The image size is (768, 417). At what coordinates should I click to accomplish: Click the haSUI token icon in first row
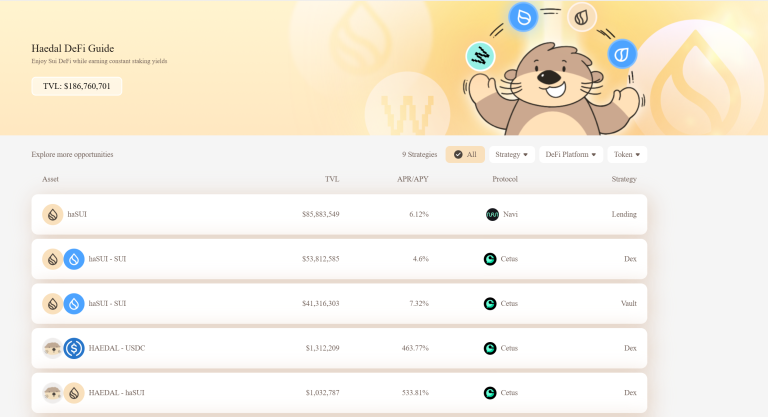[x=52, y=214]
